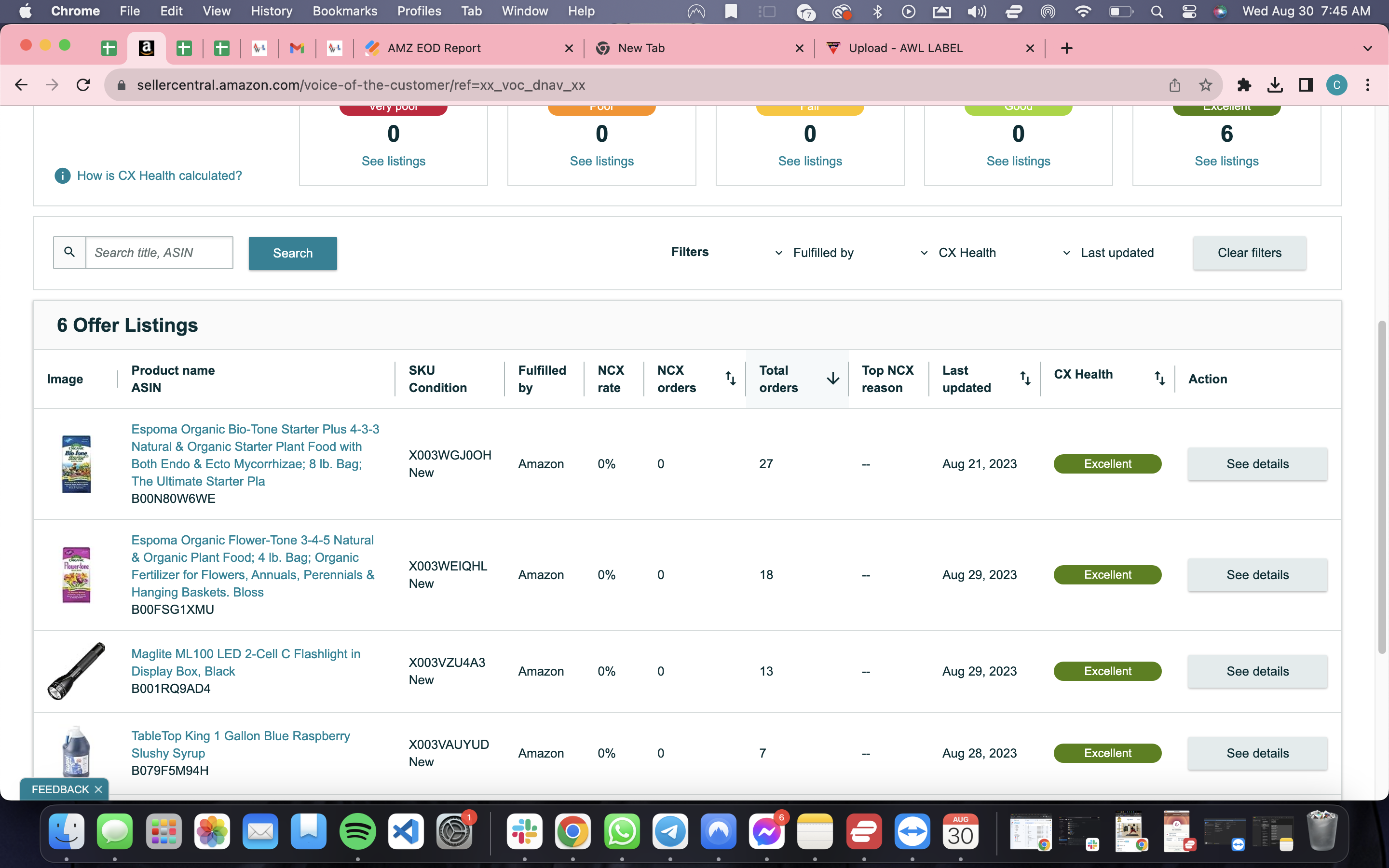The height and width of the screenshot is (868, 1389).
Task: Open How is CX Health calculated link
Action: coord(160,176)
